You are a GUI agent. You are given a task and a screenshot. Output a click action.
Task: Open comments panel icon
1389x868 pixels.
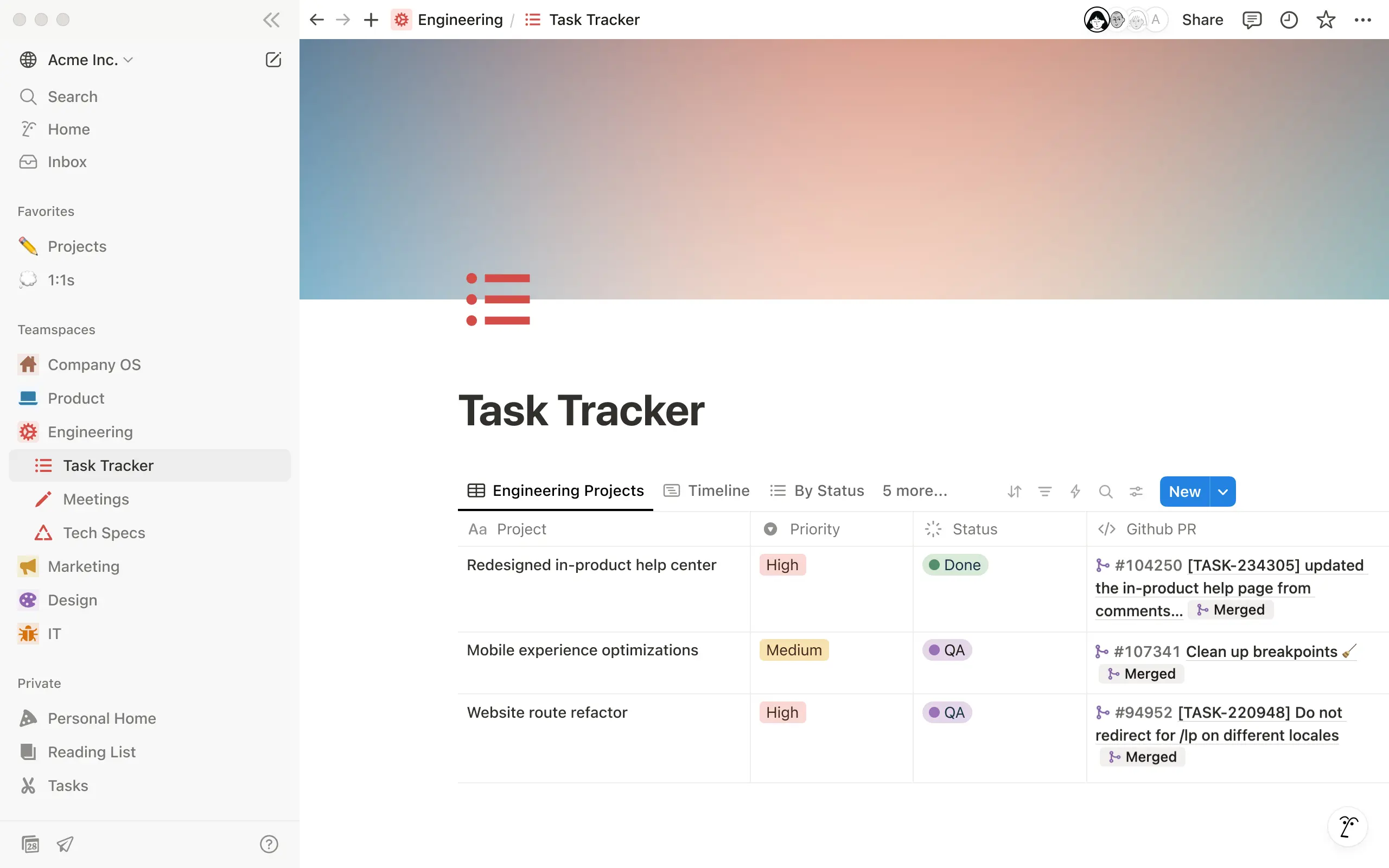click(x=1252, y=20)
